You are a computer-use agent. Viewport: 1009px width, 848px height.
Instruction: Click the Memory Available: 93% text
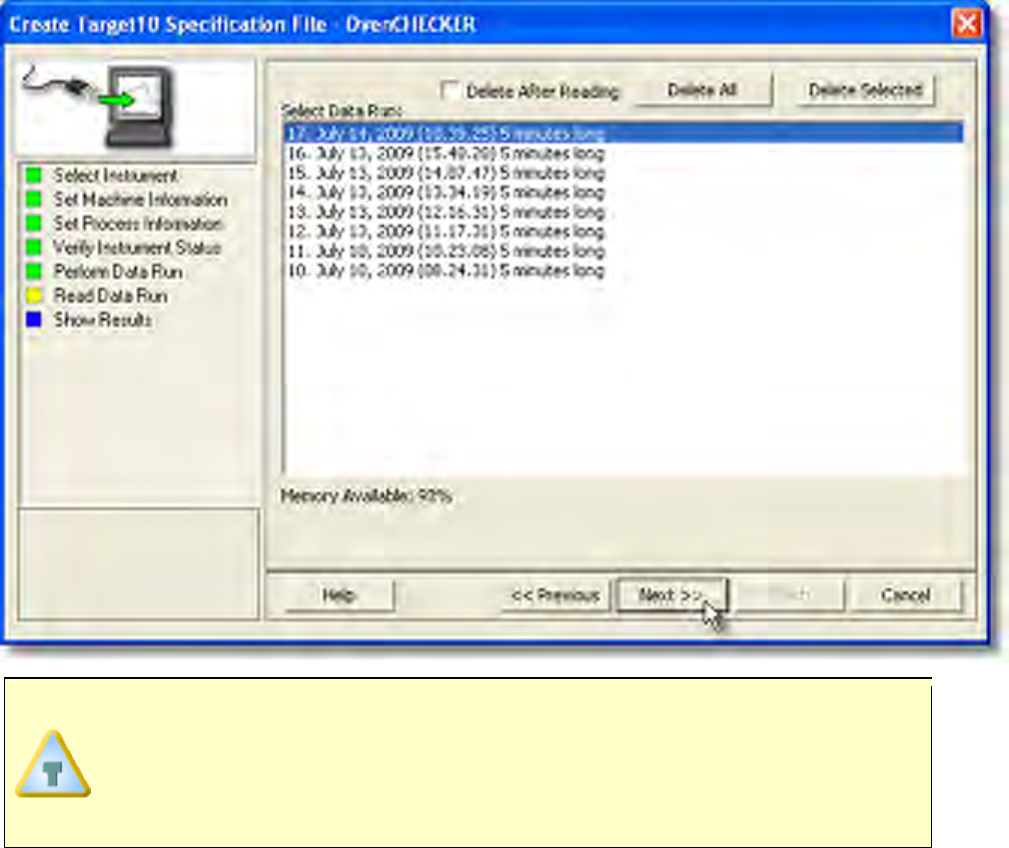(366, 496)
